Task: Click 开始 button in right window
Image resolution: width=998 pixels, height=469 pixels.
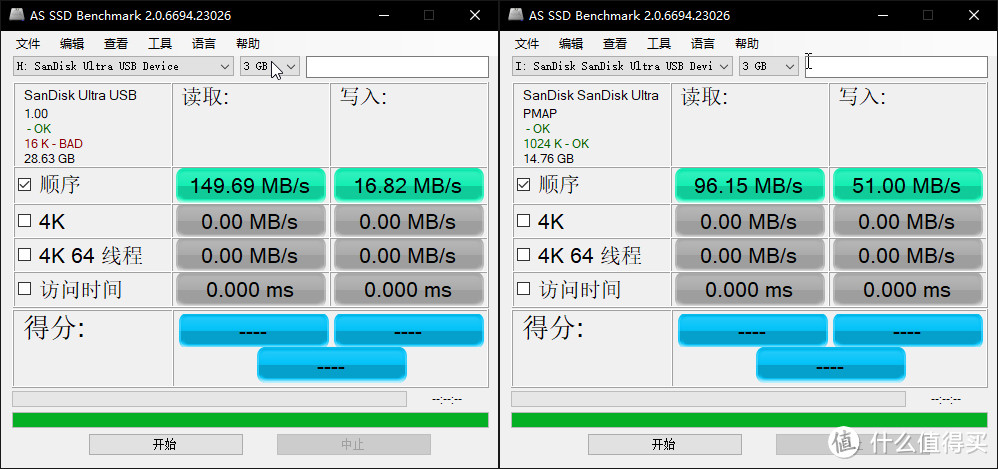Action: 664,444
